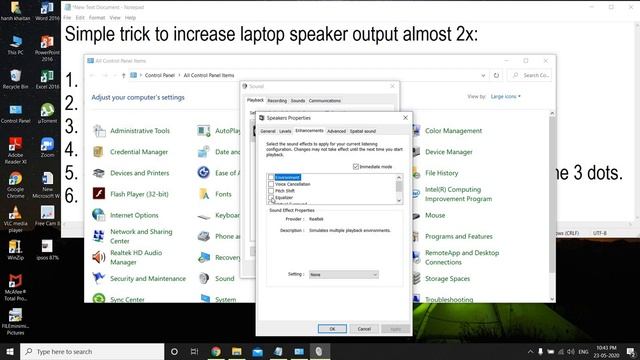
Task: Open Storage Spaces link
Action: pos(447,278)
